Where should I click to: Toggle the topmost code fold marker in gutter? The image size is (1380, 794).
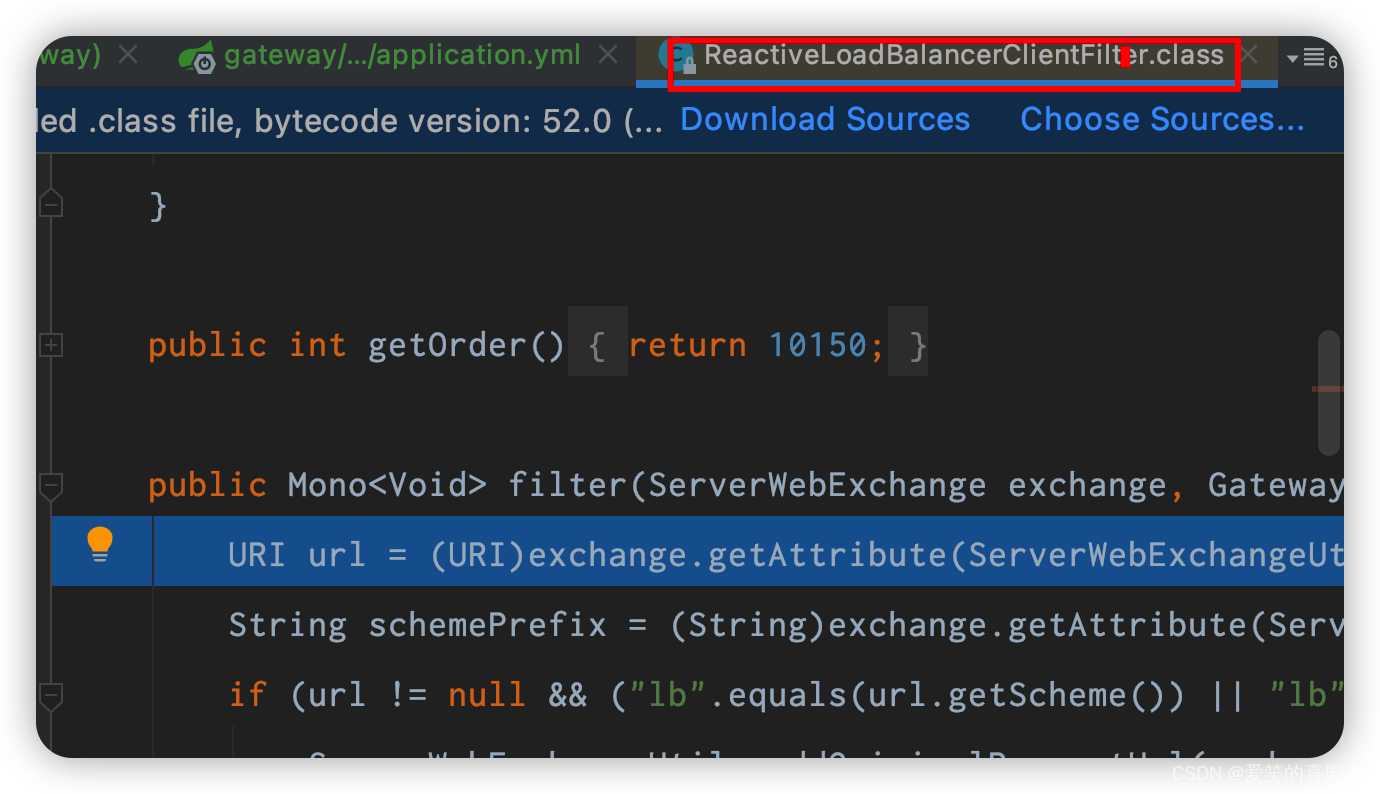point(51,203)
